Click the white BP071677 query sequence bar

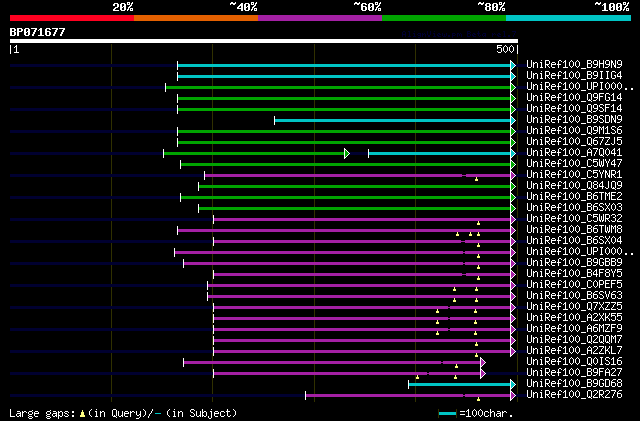264,41
